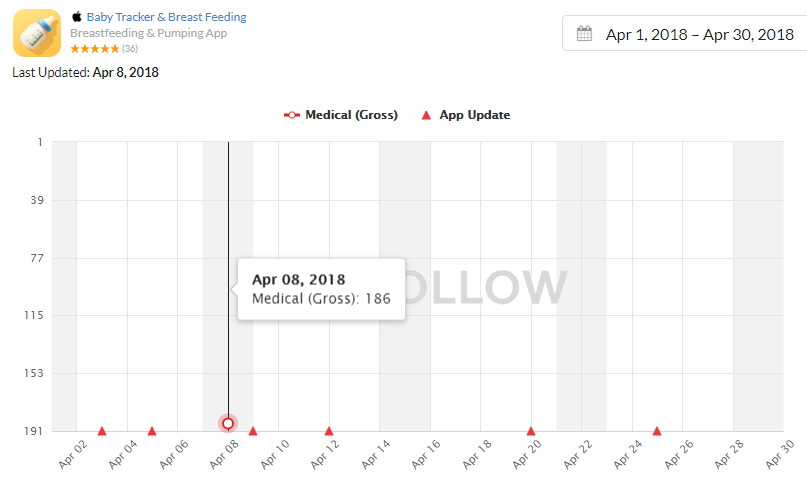The height and width of the screenshot is (494, 807).
Task: Open the Apr 1 – Apr 30, 2018 date range
Action: (x=699, y=35)
